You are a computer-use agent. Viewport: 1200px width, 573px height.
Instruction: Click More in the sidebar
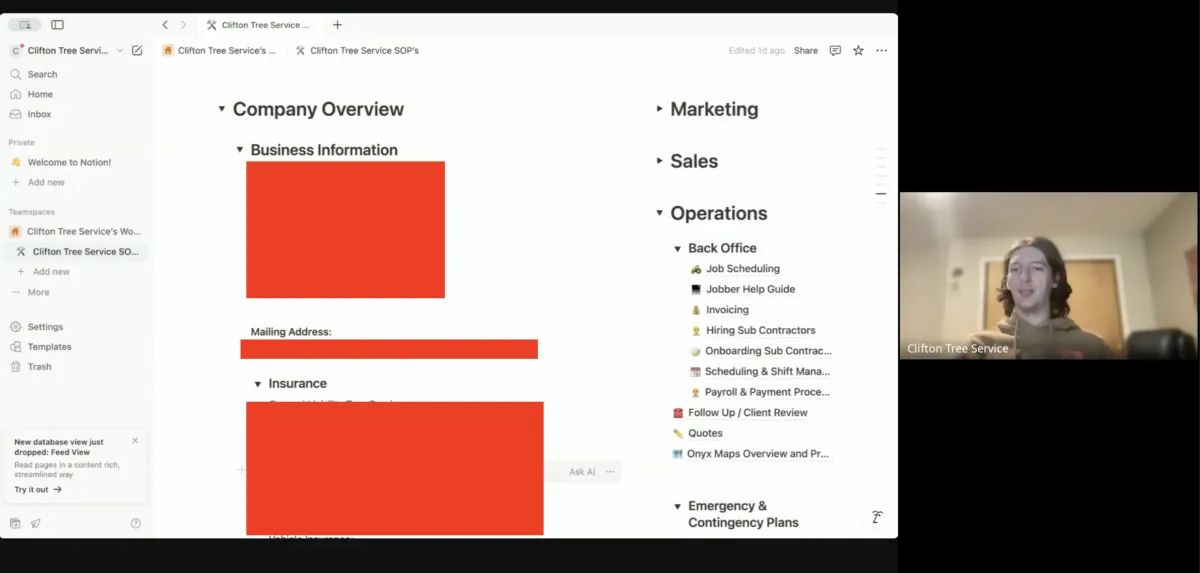(38, 292)
